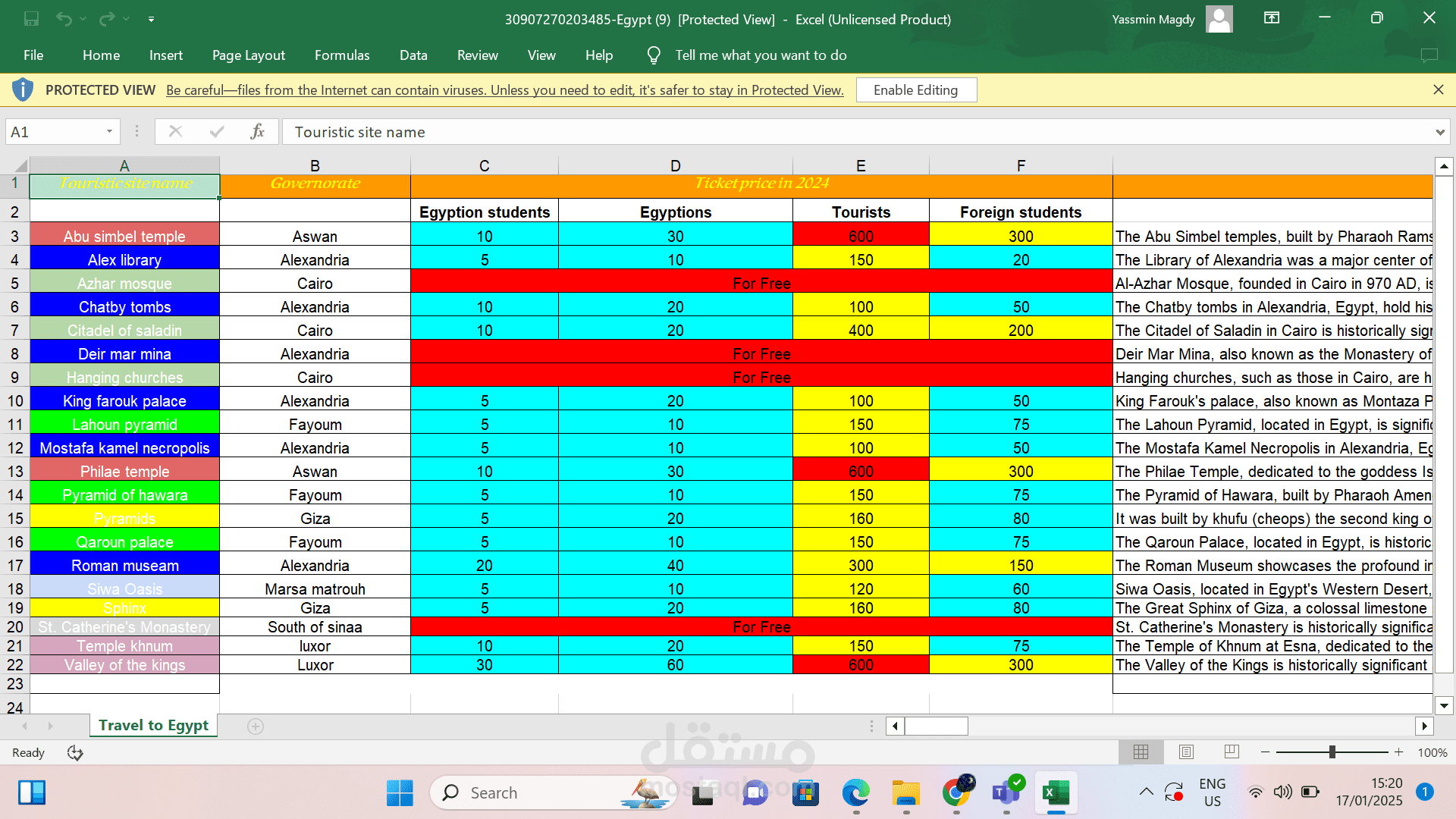1456x819 pixels.
Task: Switch to Normal view
Action: tap(1141, 752)
